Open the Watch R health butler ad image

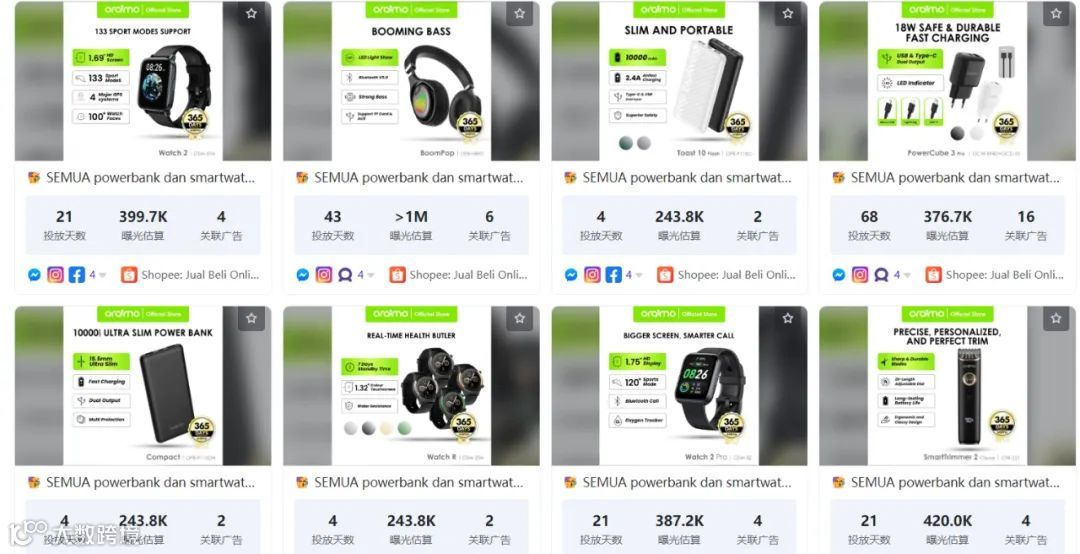click(411, 386)
